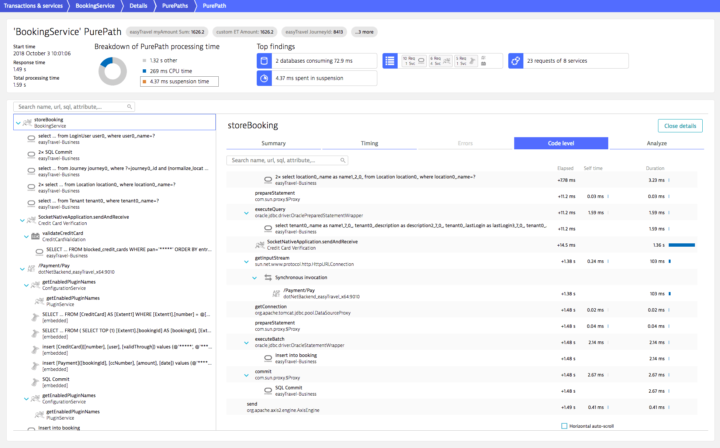Collapse SocketNativeApplication.sendAndReceive tree node
Image resolution: width=720 pixels, height=448 pixels.
click(22, 220)
